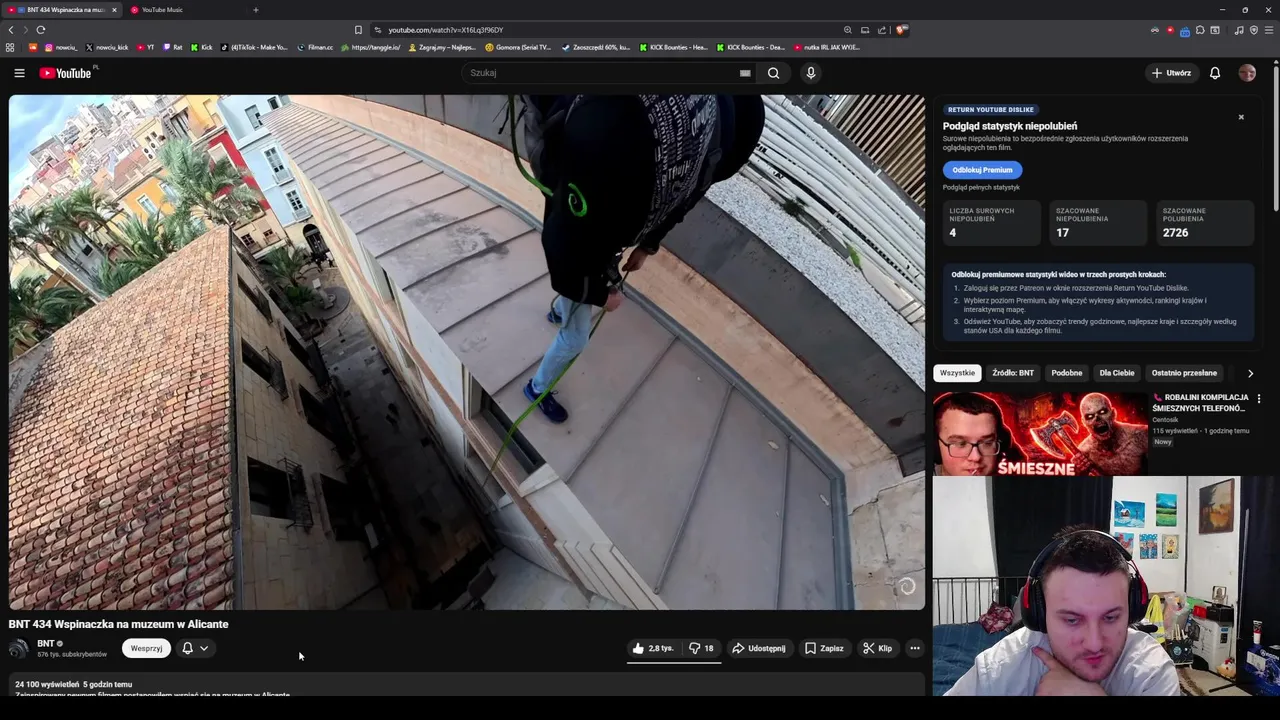Viewport: 1280px width, 720px height.
Task: Go to the YouTube home logo
Action: pyautogui.click(x=66, y=73)
